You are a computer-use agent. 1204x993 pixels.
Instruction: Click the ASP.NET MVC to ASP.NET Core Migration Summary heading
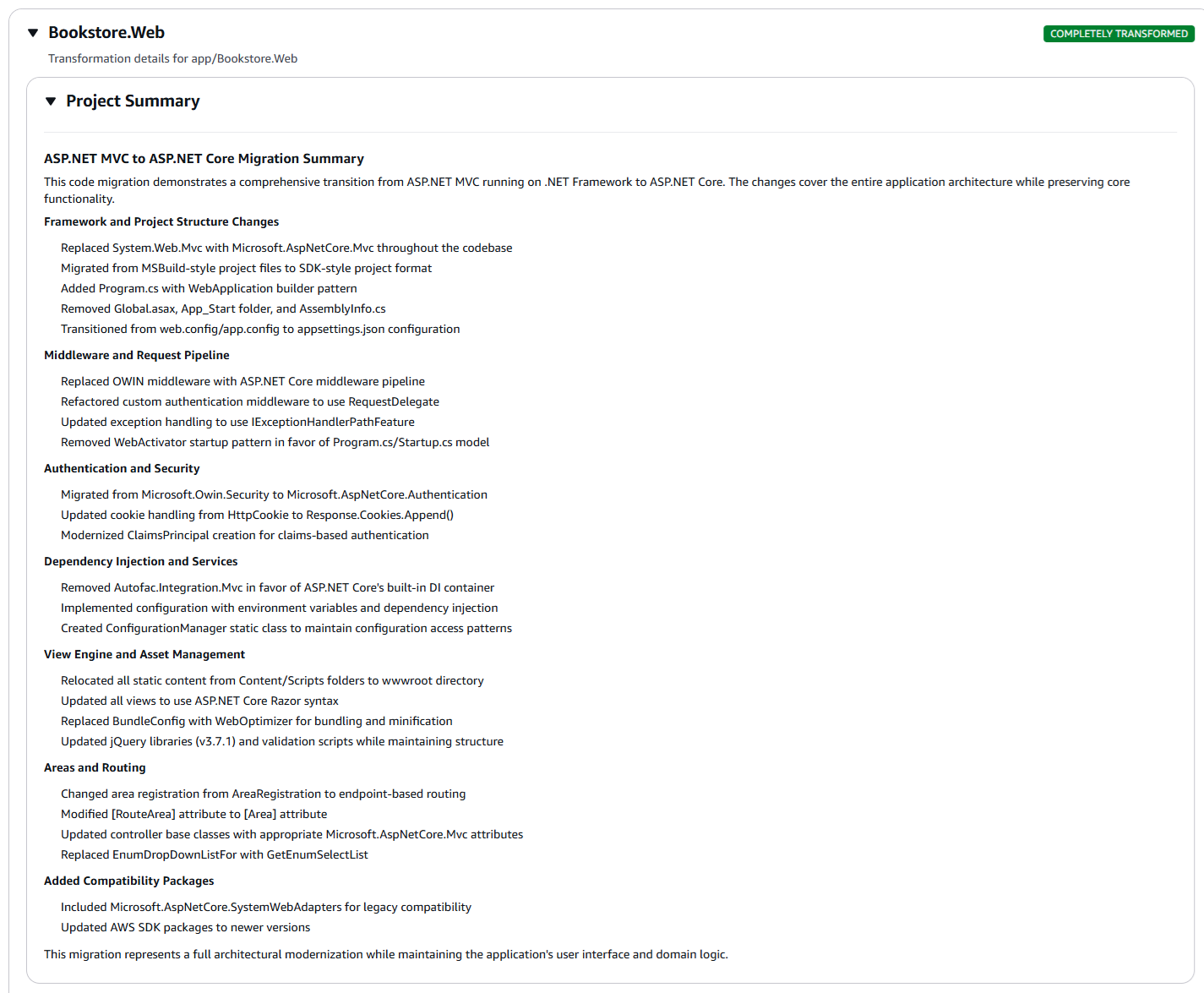pos(204,159)
